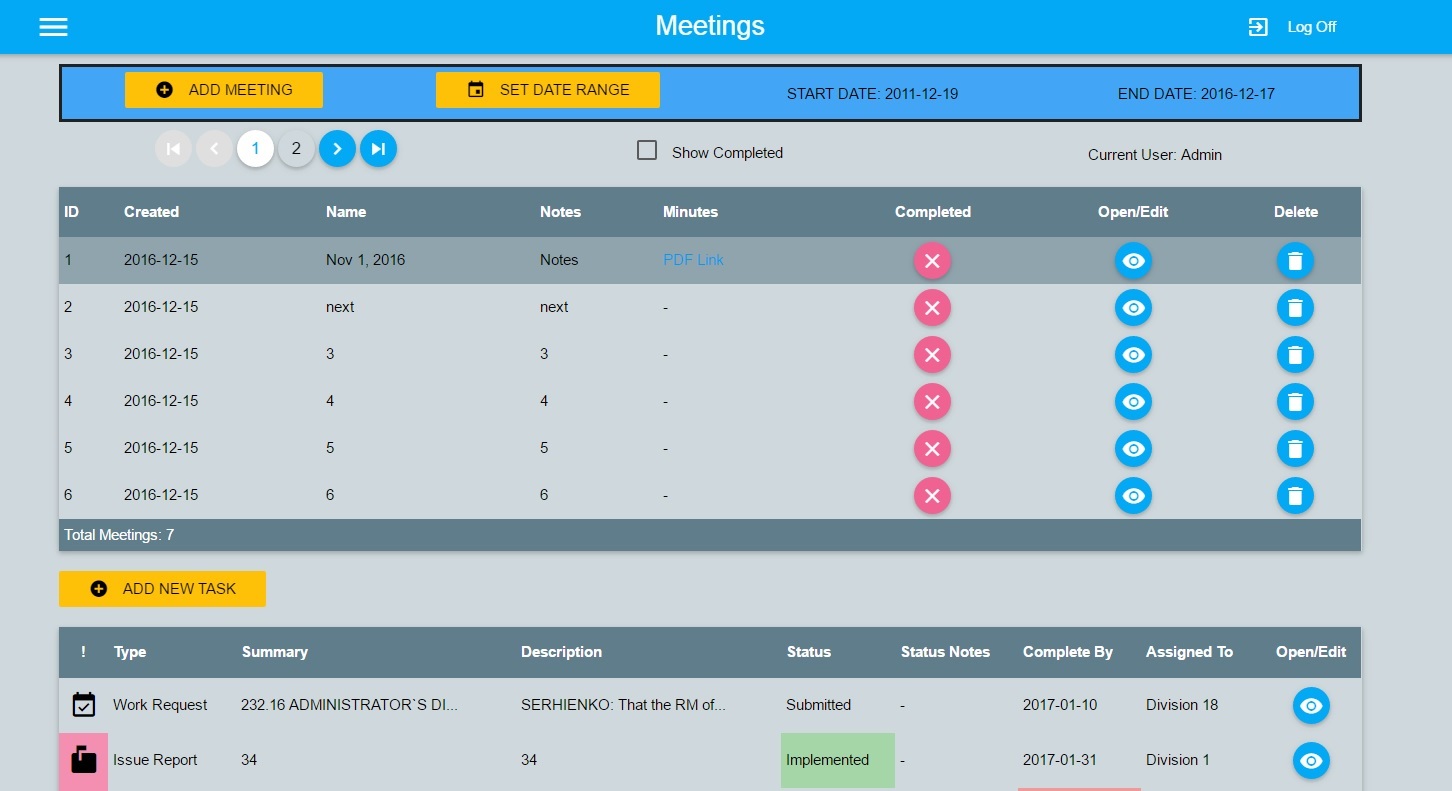
Task: Select the meeting name 'Nov 1, 2016'
Action: (365, 260)
